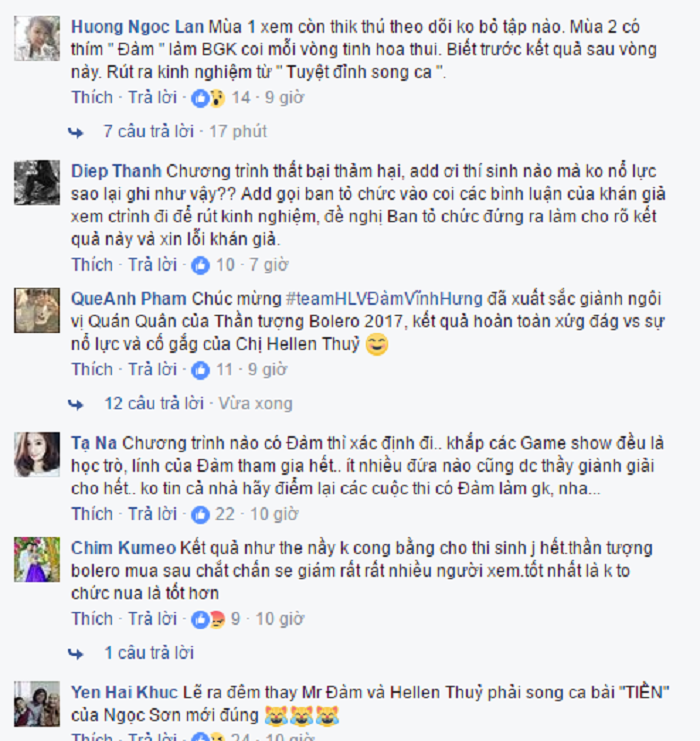Image resolution: width=700 pixels, height=741 pixels.
Task: Click the angry reaction emoji on Chim Kumeo's comment
Action: point(216,620)
